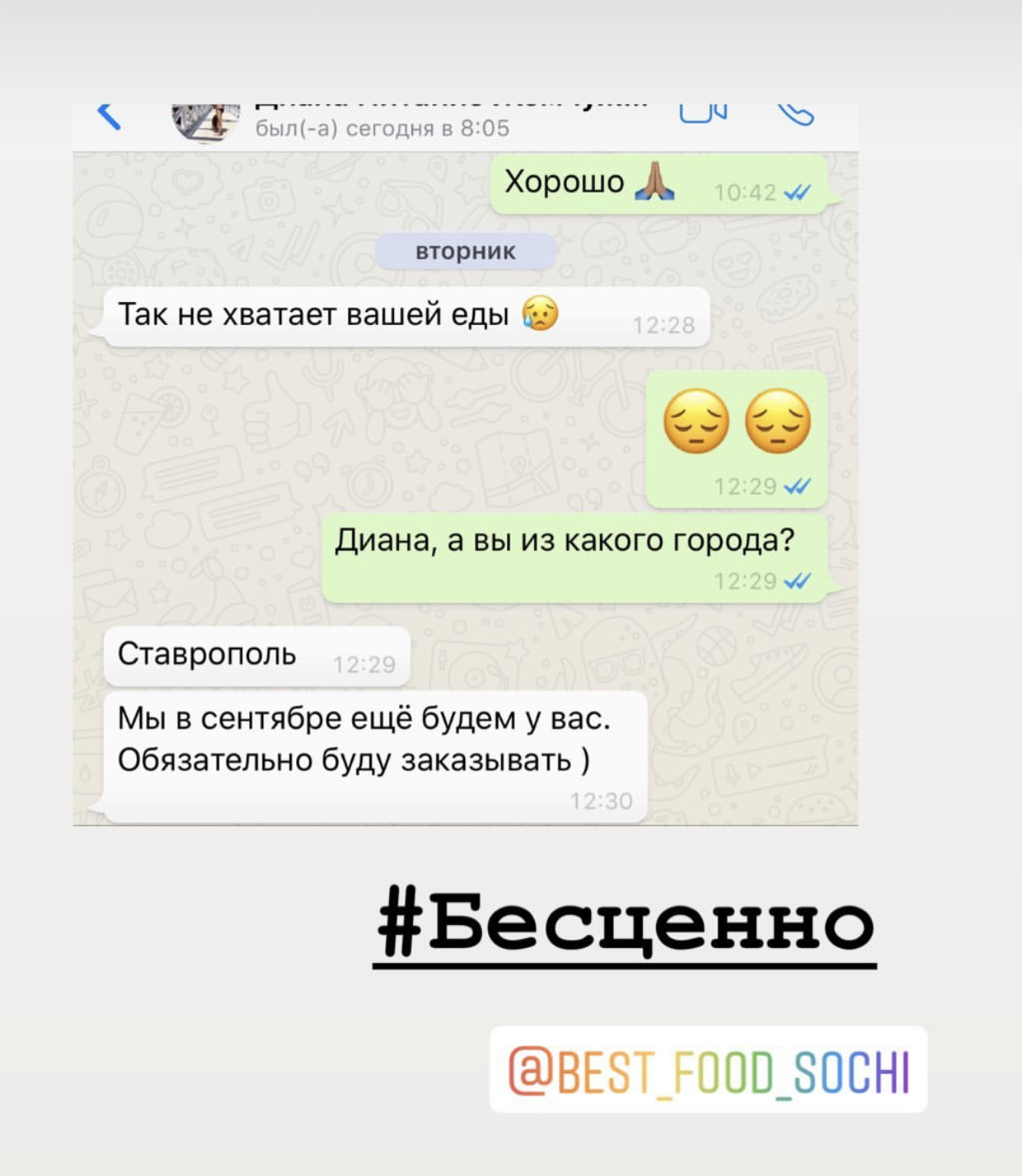This screenshot has height=1176, width=1022.
Task: Open the contact's last seen status line
Action: click(382, 128)
